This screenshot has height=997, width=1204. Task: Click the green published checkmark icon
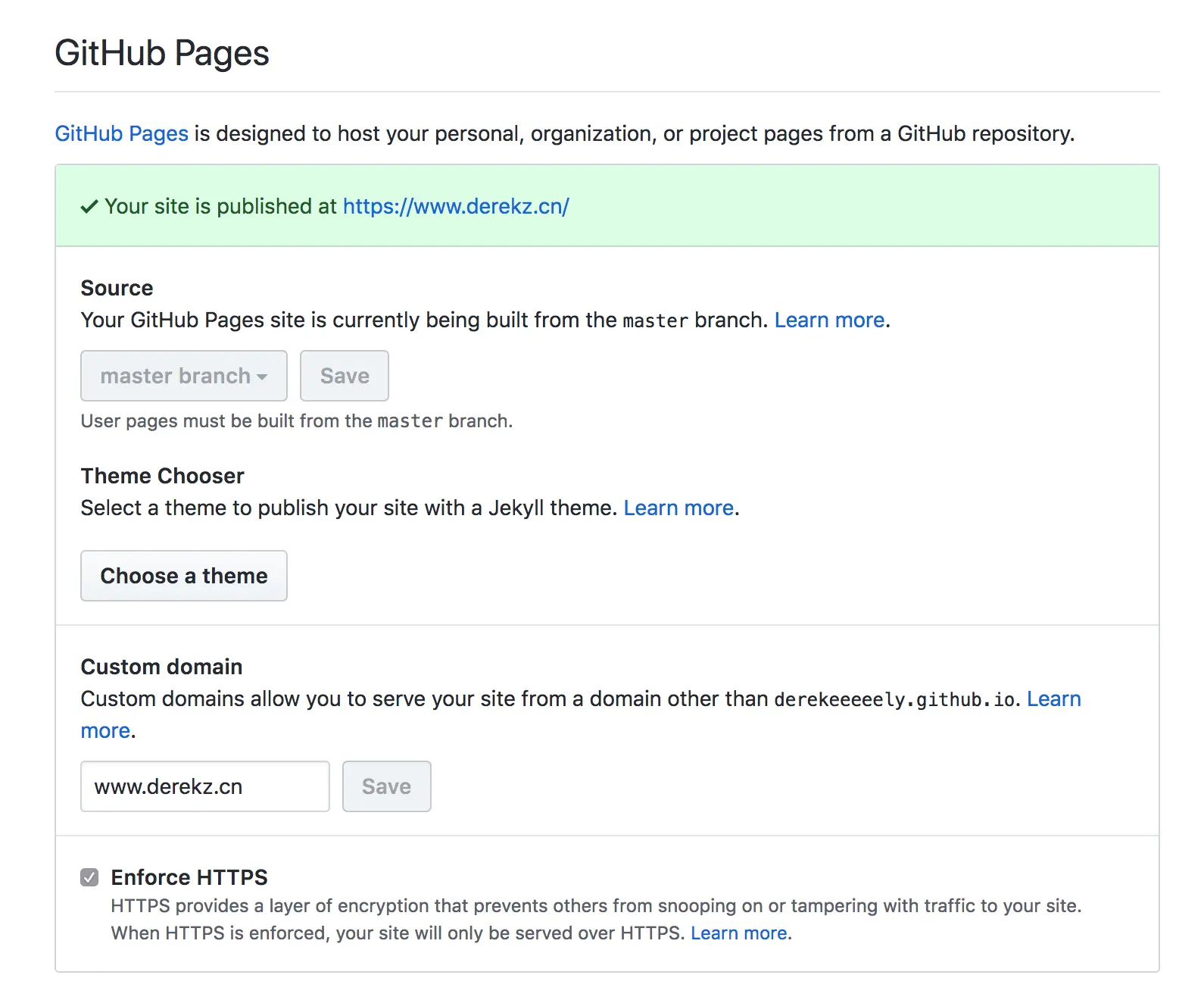tap(89, 207)
